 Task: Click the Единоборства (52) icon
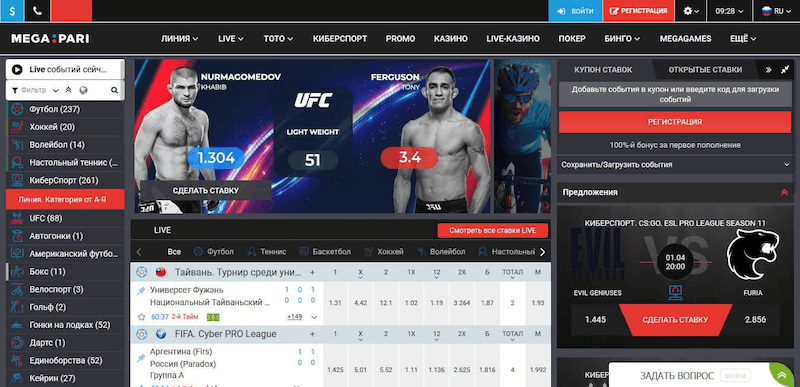[x=17, y=360]
